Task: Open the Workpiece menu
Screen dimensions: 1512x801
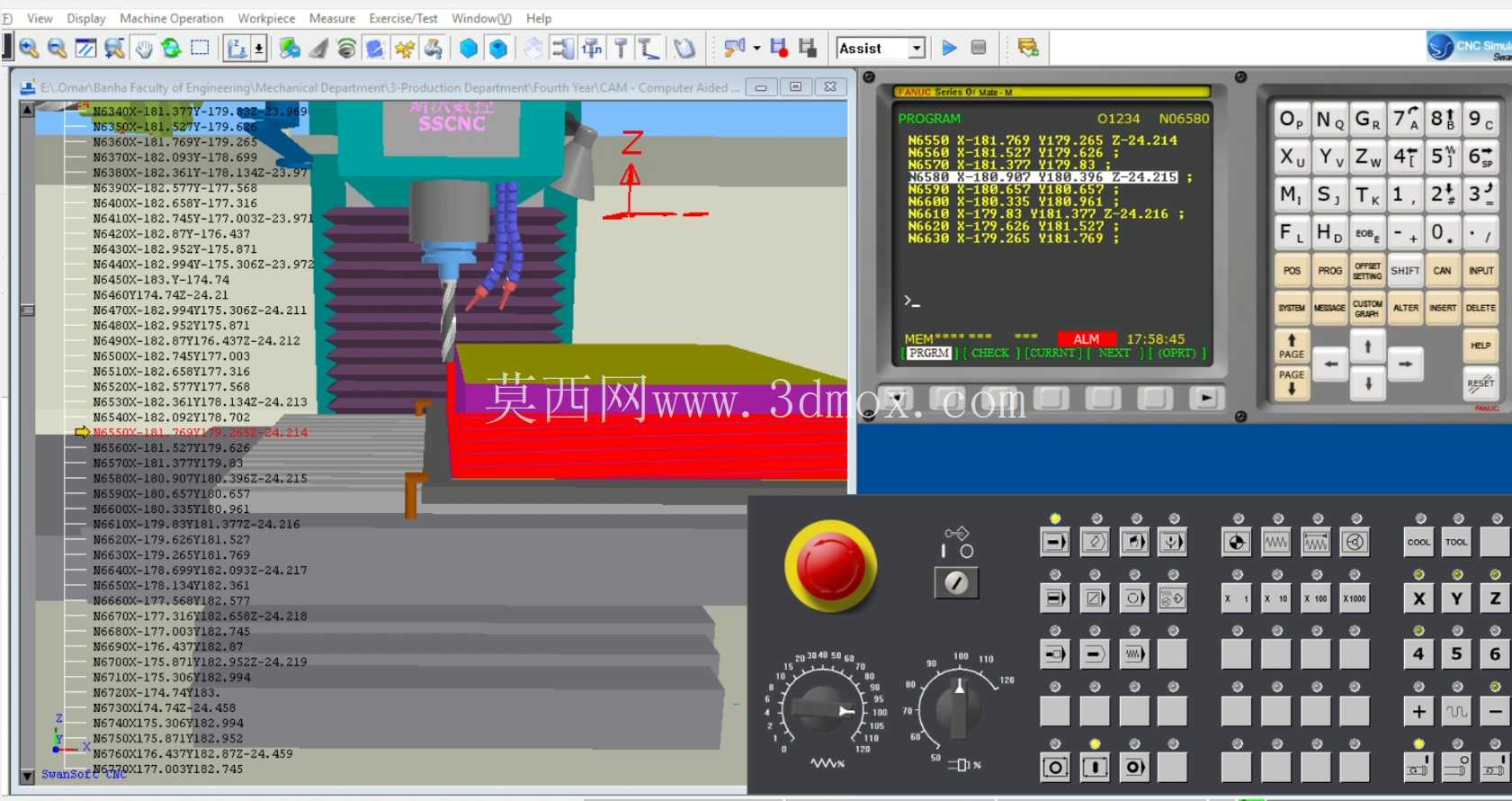Action: (266, 18)
